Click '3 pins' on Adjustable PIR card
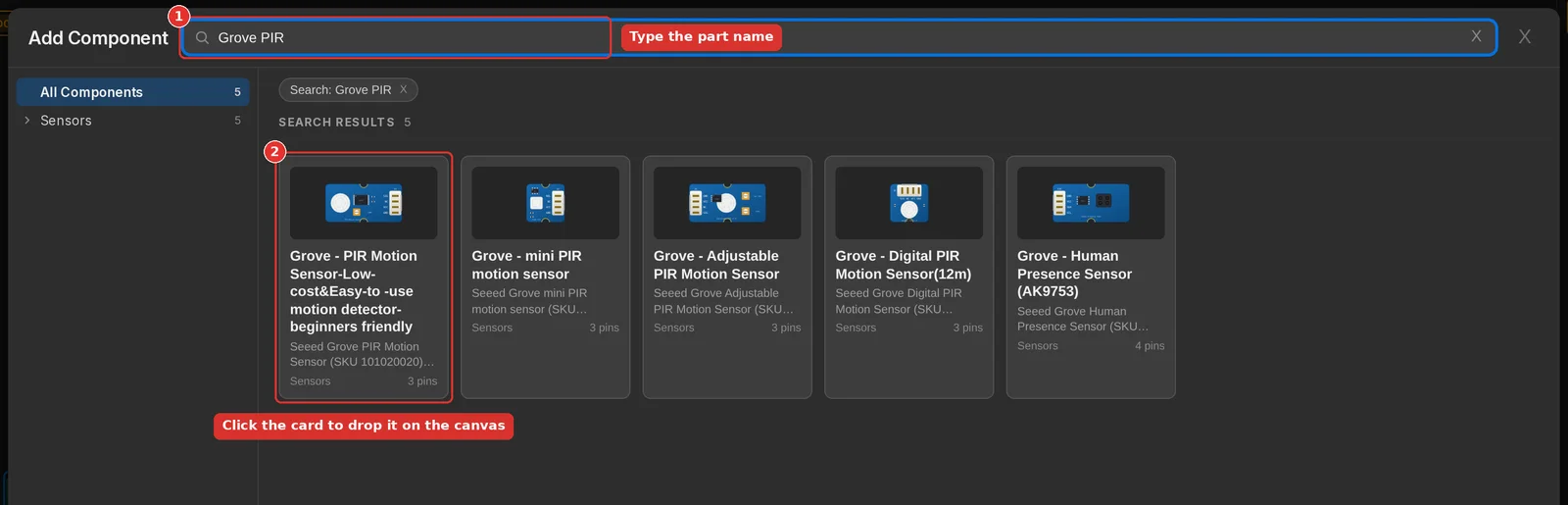Screen dimensions: 1568x505 click(786, 328)
